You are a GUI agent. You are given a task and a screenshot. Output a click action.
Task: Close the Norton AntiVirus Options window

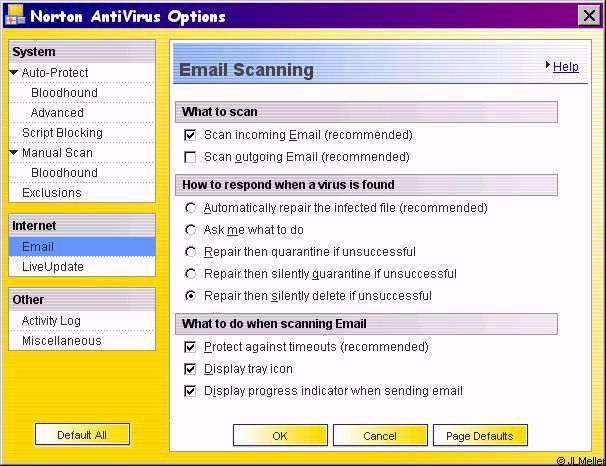589,16
